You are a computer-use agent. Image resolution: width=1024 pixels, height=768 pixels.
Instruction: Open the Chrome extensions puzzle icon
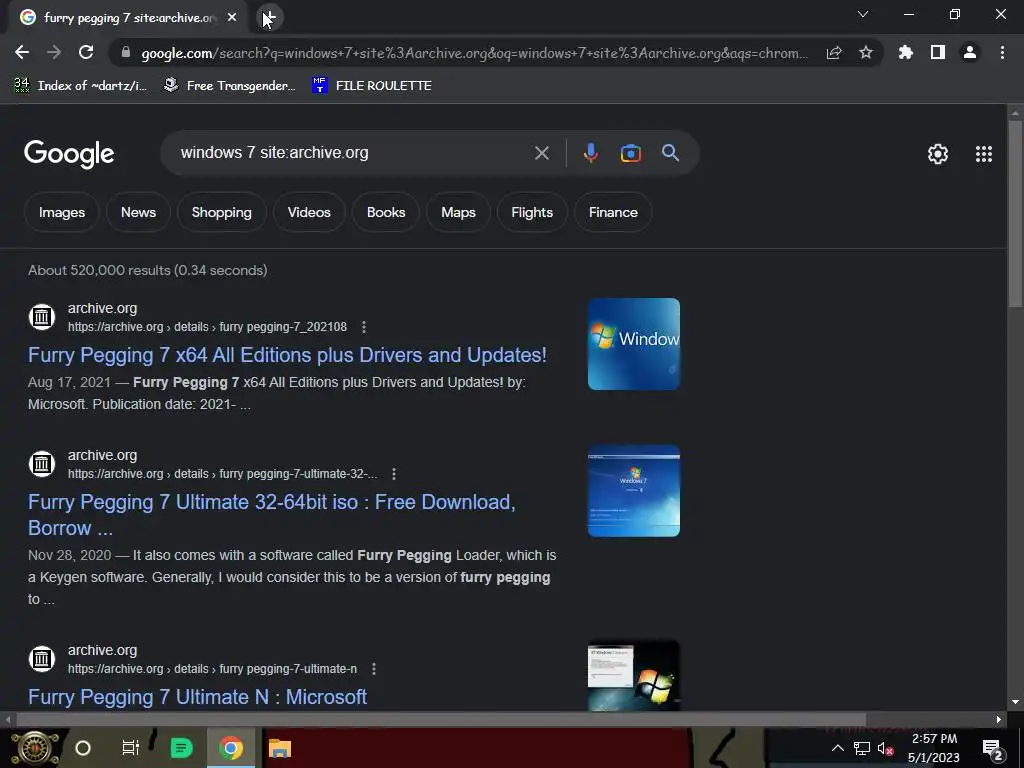point(905,52)
